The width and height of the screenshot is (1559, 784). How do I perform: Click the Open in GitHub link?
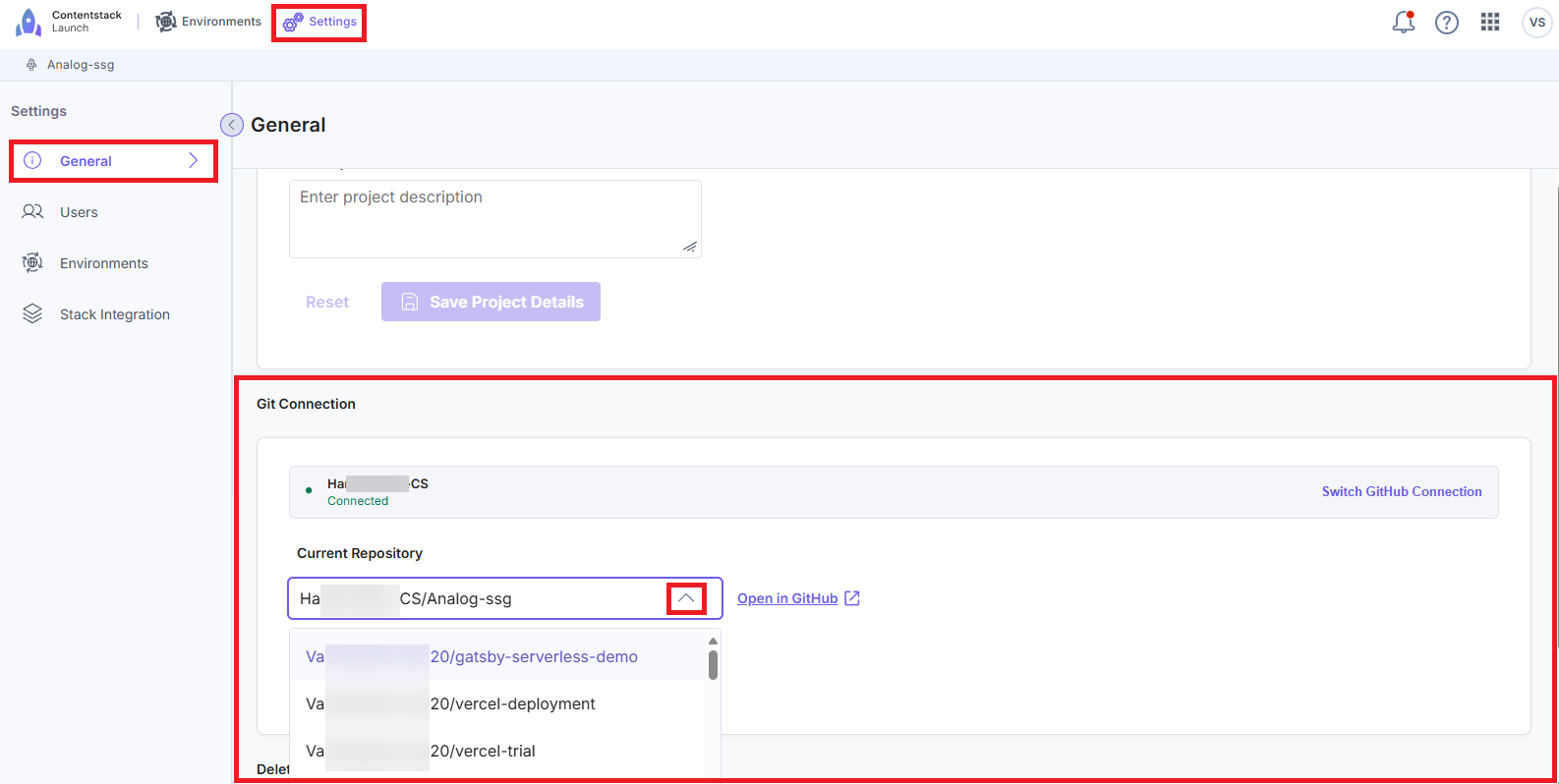[787, 598]
